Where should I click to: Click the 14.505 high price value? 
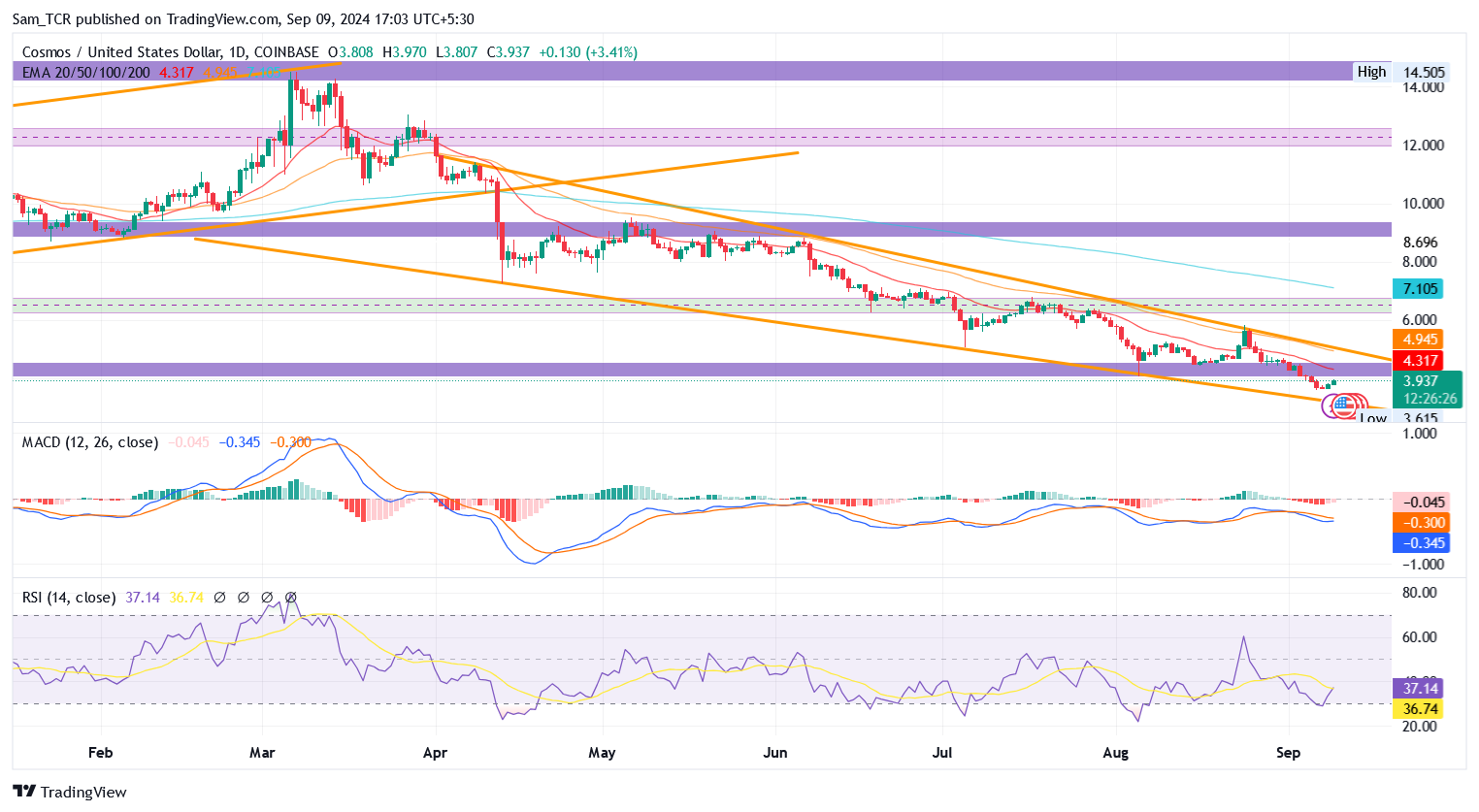(1425, 72)
